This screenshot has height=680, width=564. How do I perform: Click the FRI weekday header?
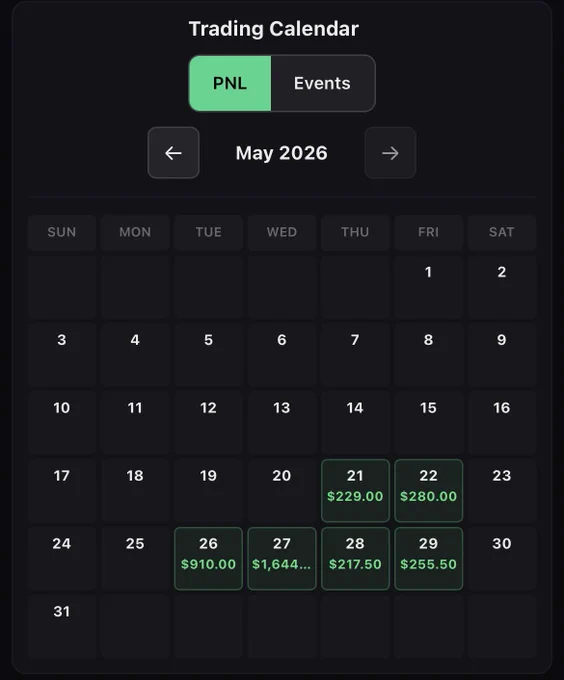click(428, 232)
